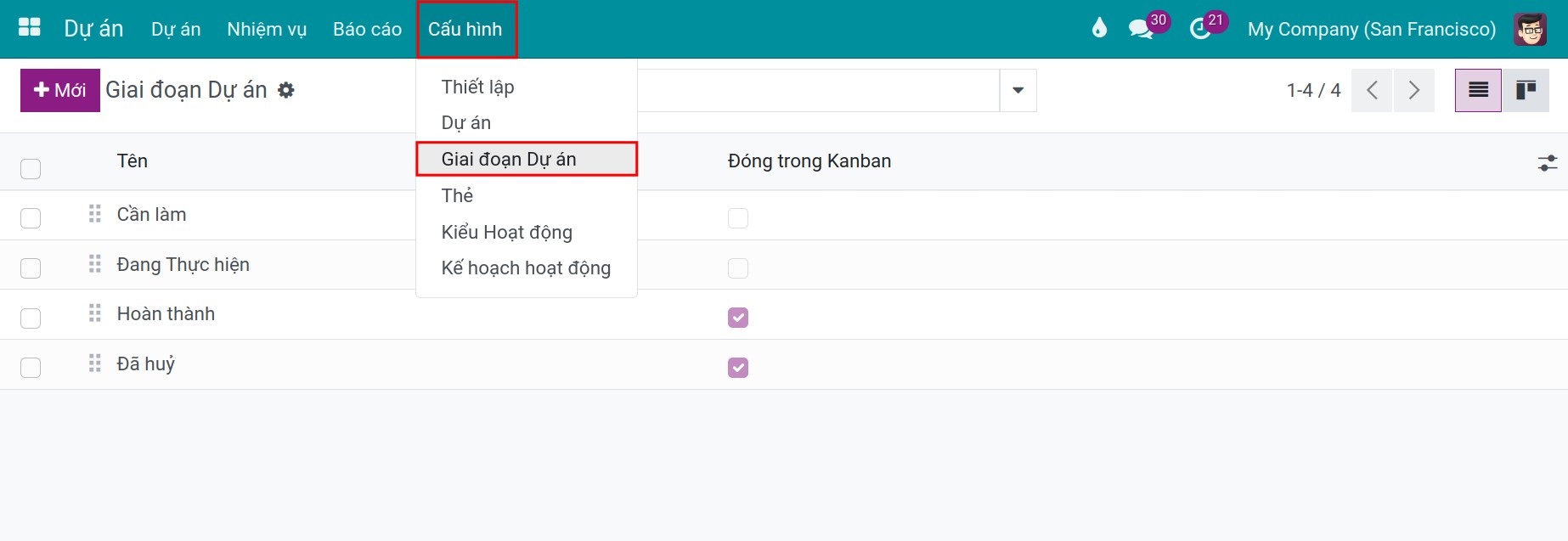This screenshot has height=541, width=1568.
Task: Select Kiểu Hoạt động menu entry
Action: [527, 232]
